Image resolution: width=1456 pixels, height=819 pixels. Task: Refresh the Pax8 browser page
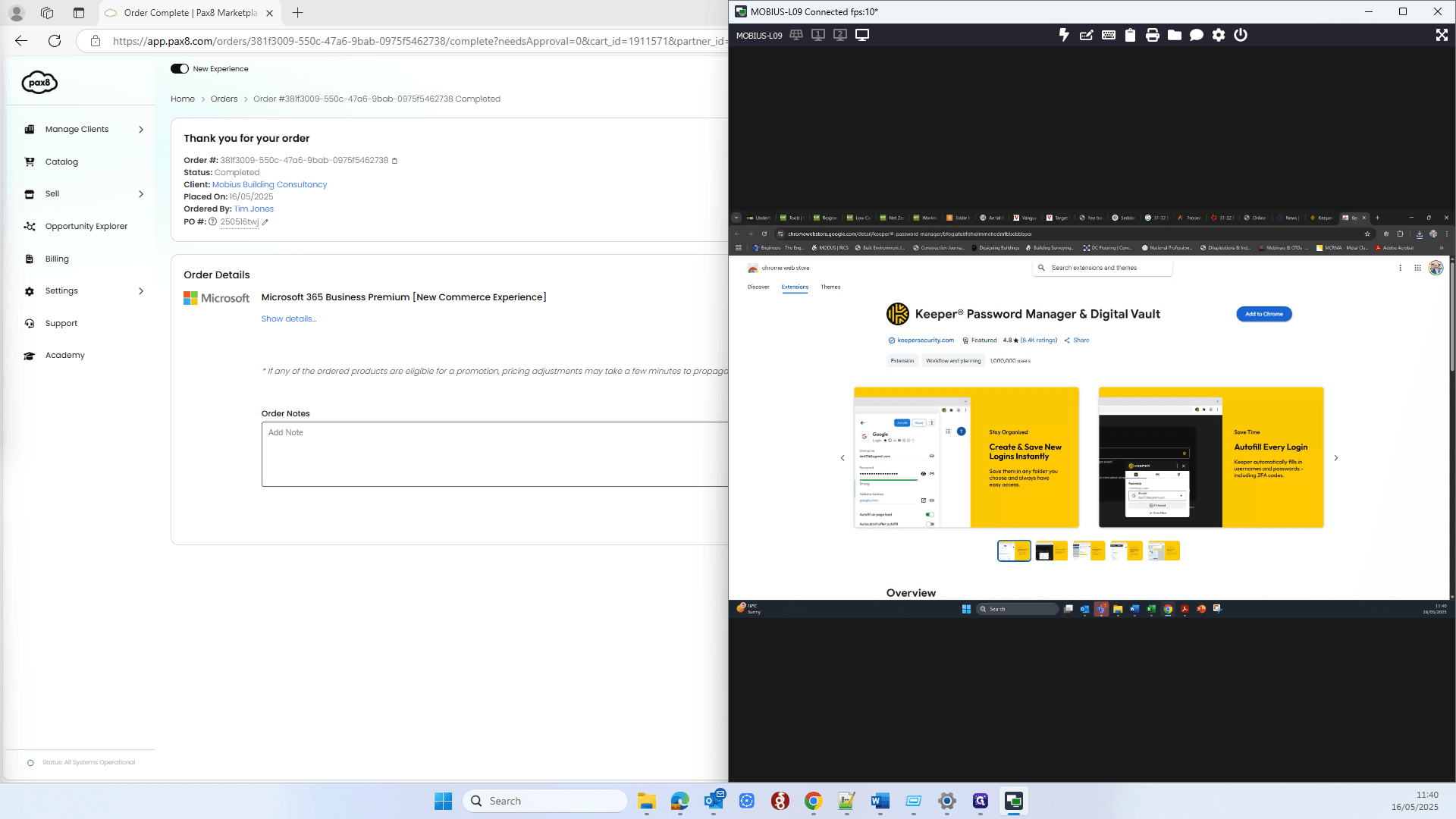pos(55,41)
